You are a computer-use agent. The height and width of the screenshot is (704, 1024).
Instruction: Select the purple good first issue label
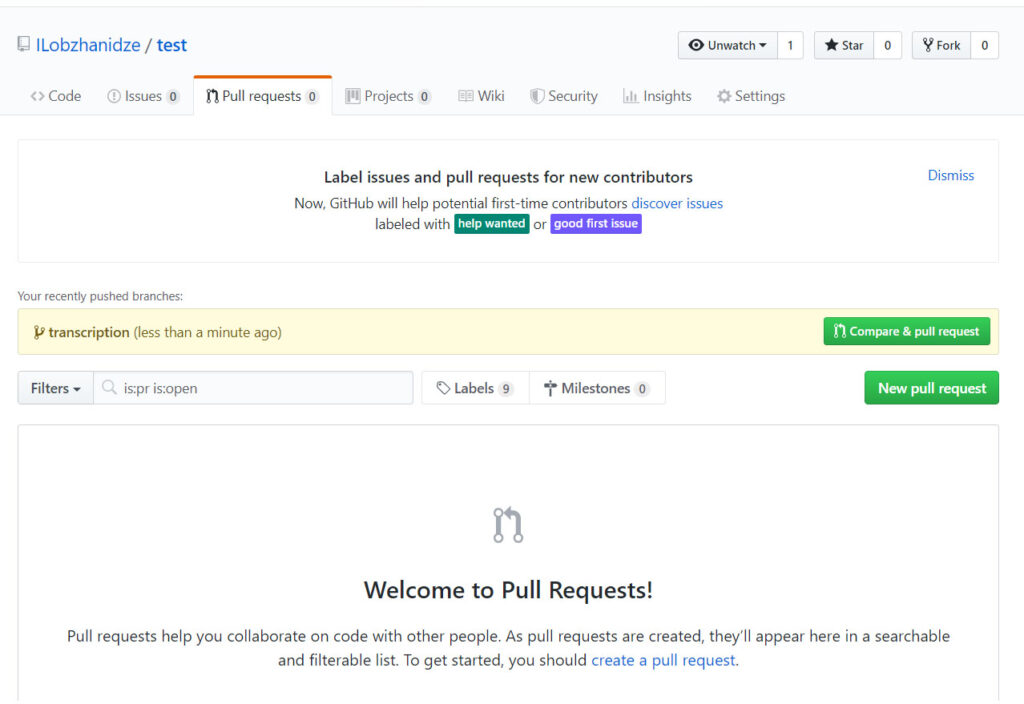point(595,224)
